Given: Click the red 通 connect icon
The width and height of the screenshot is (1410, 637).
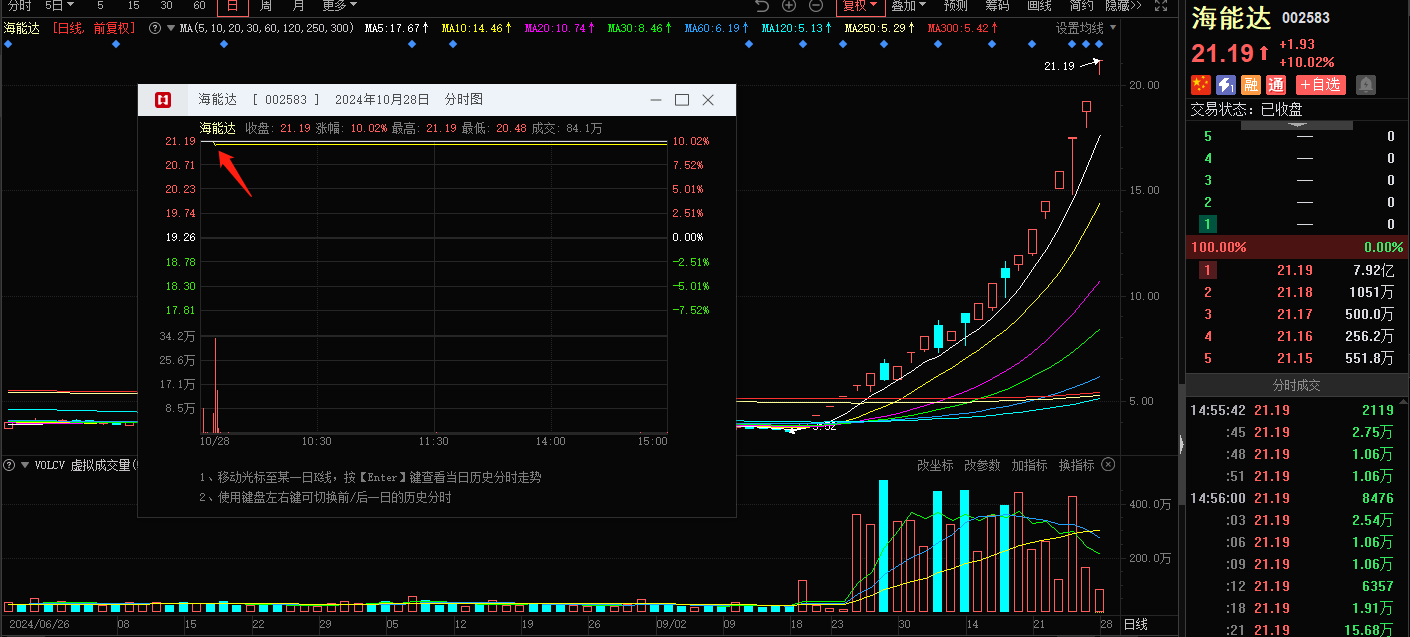Looking at the screenshot, I should (1275, 85).
